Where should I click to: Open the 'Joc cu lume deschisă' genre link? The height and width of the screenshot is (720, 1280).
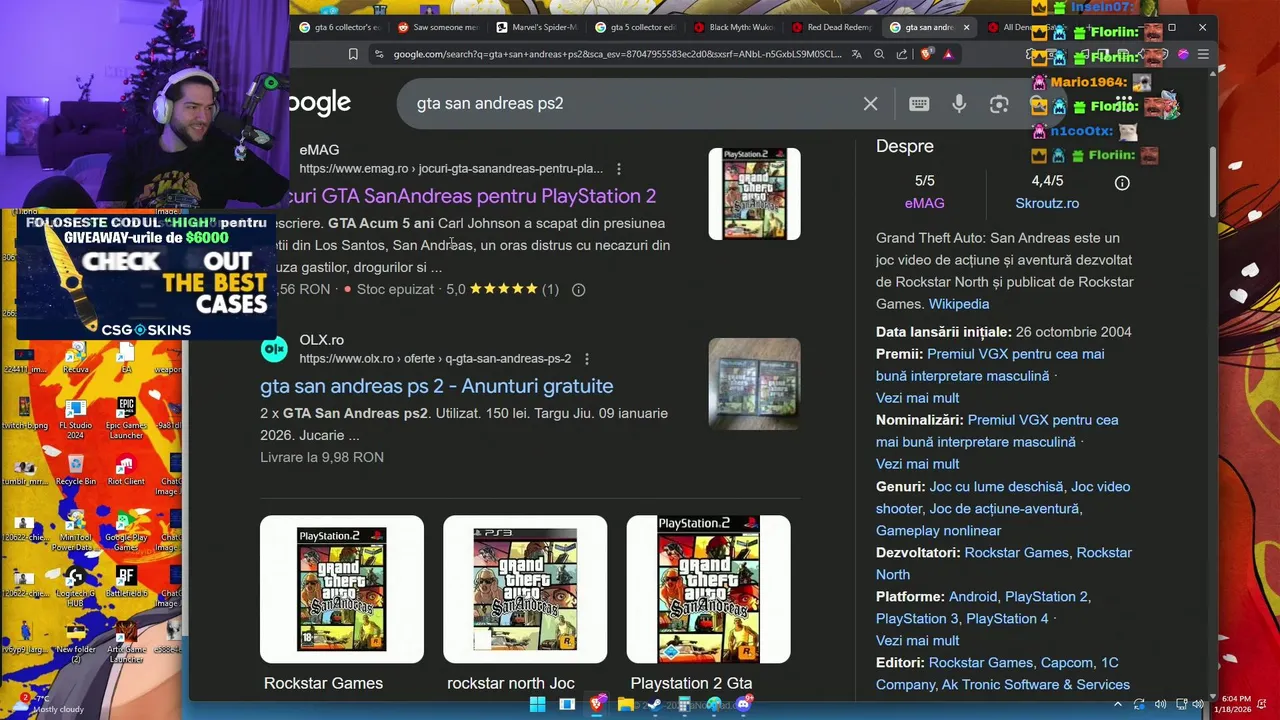[x=996, y=487]
